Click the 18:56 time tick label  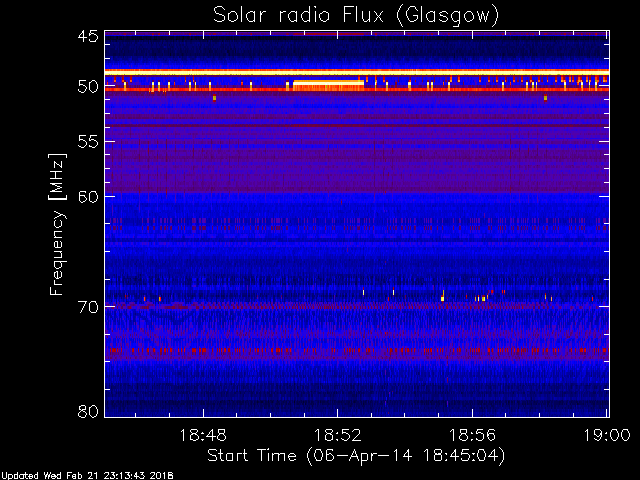pyautogui.click(x=472, y=435)
